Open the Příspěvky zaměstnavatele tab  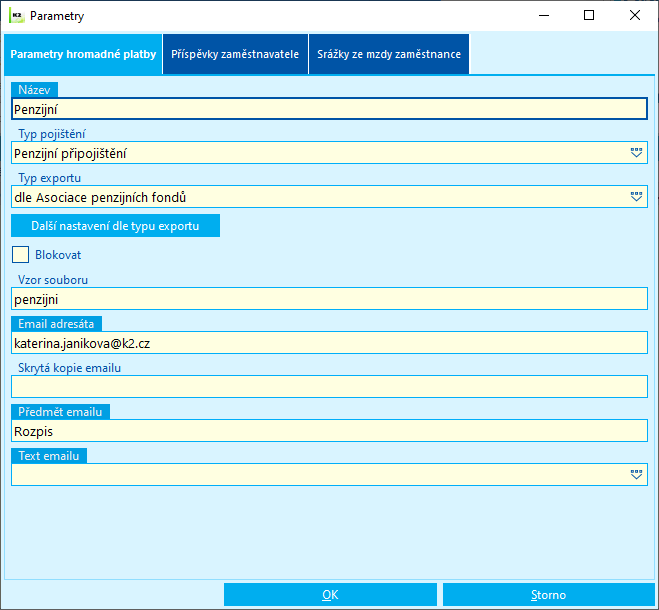(x=235, y=54)
